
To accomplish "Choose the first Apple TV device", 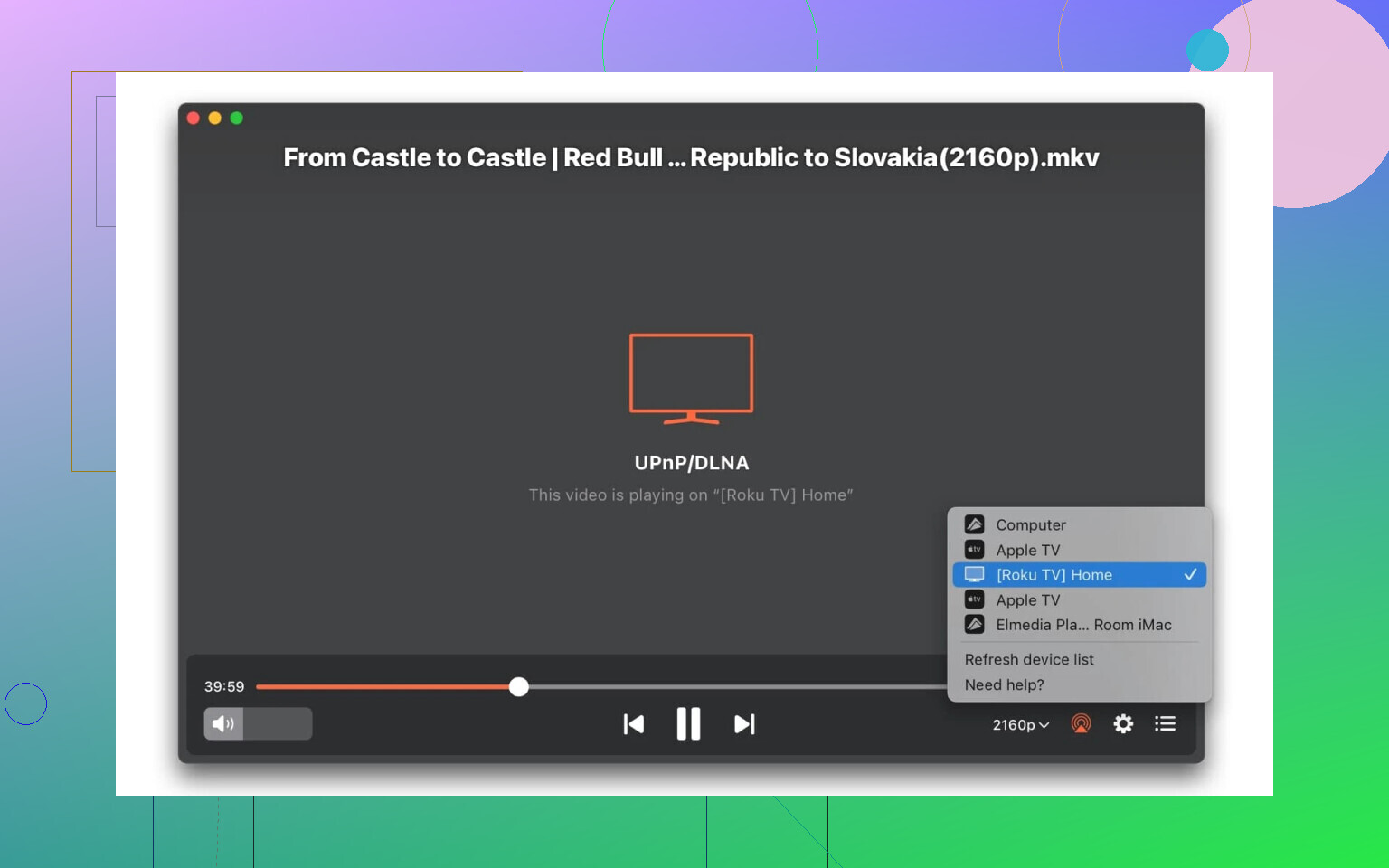I will pos(1028,551).
